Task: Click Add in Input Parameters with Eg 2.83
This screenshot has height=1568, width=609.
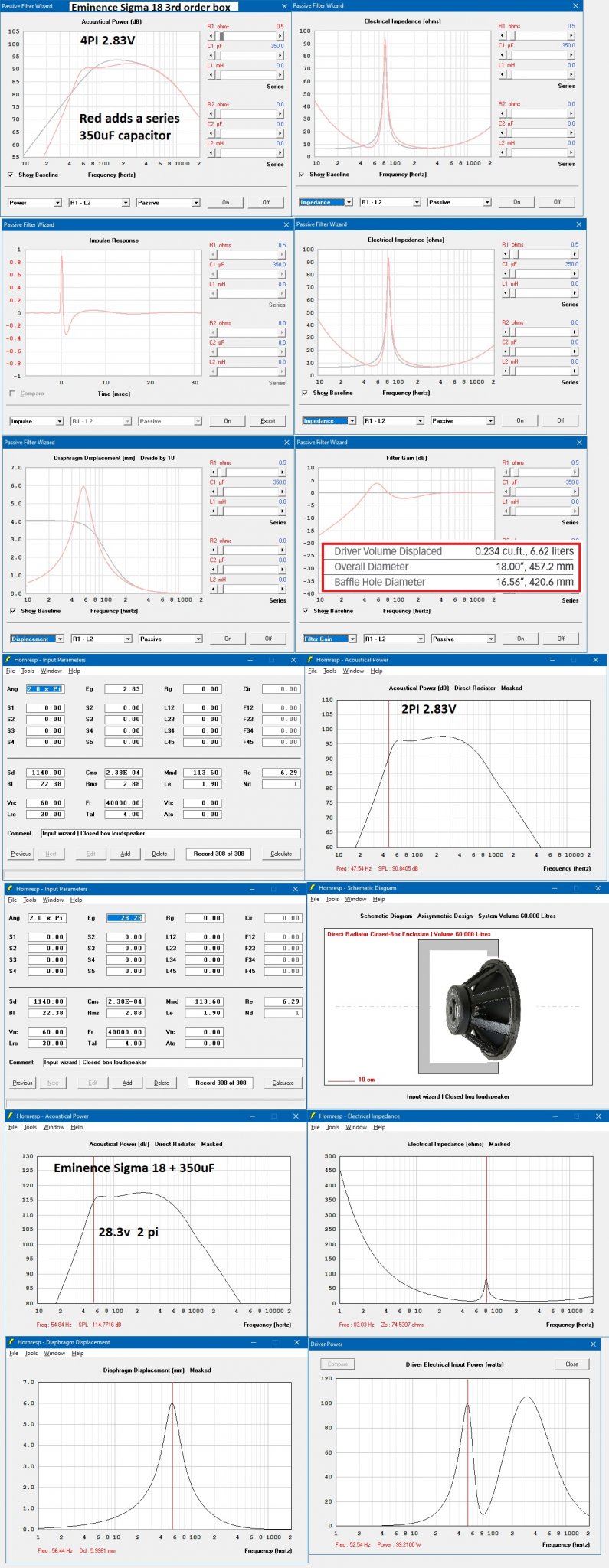Action: 126,854
